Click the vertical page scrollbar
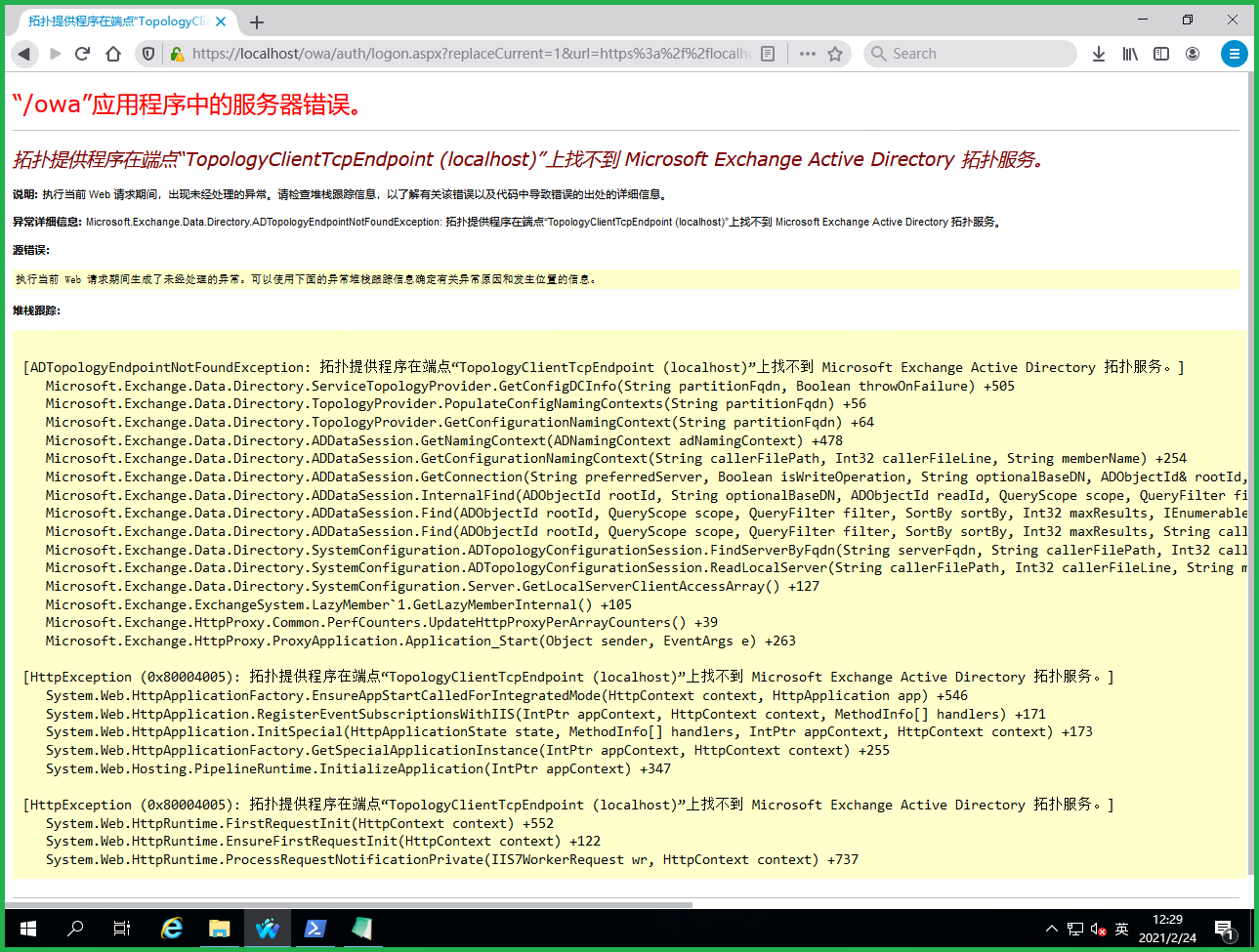The height and width of the screenshot is (952, 1259). click(x=1251, y=476)
